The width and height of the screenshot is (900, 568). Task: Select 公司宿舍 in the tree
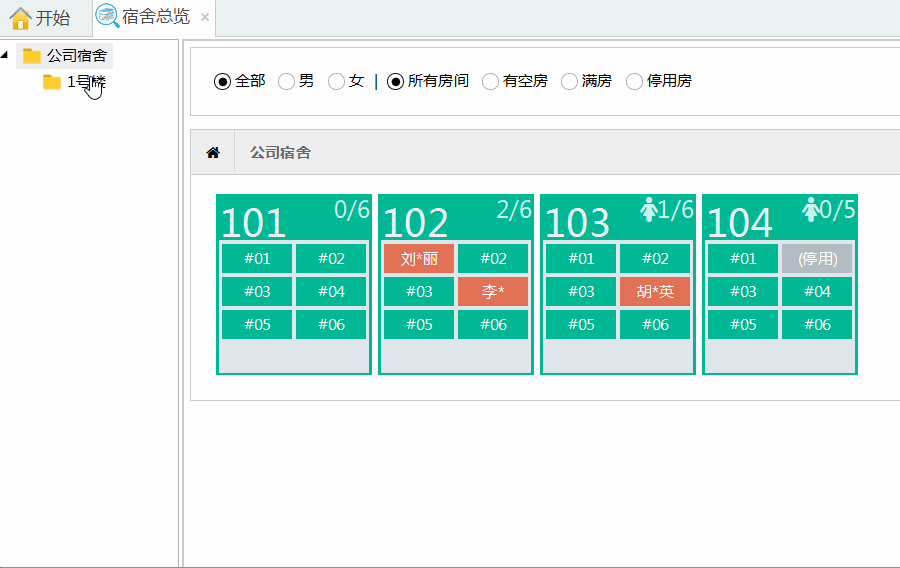pos(77,56)
